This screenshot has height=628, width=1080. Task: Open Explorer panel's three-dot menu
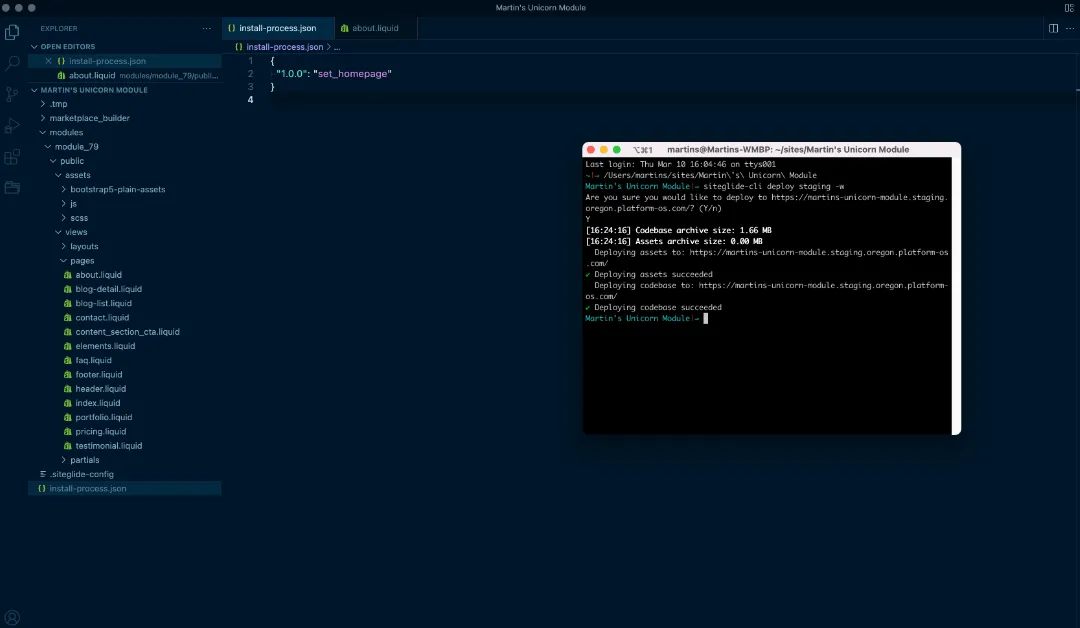tap(207, 29)
